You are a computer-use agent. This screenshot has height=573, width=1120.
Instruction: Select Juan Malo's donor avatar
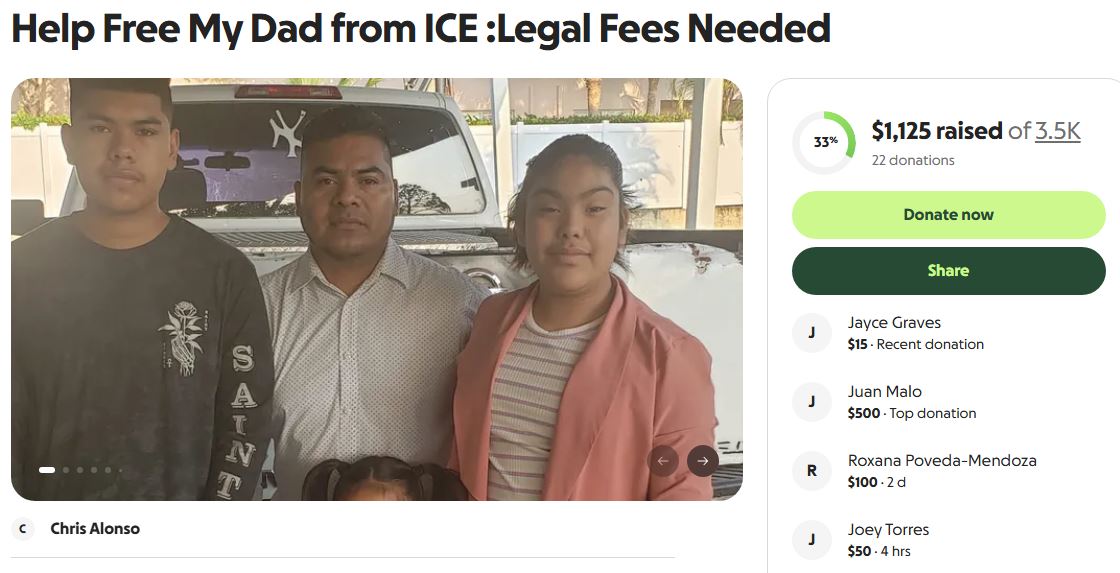(x=811, y=402)
